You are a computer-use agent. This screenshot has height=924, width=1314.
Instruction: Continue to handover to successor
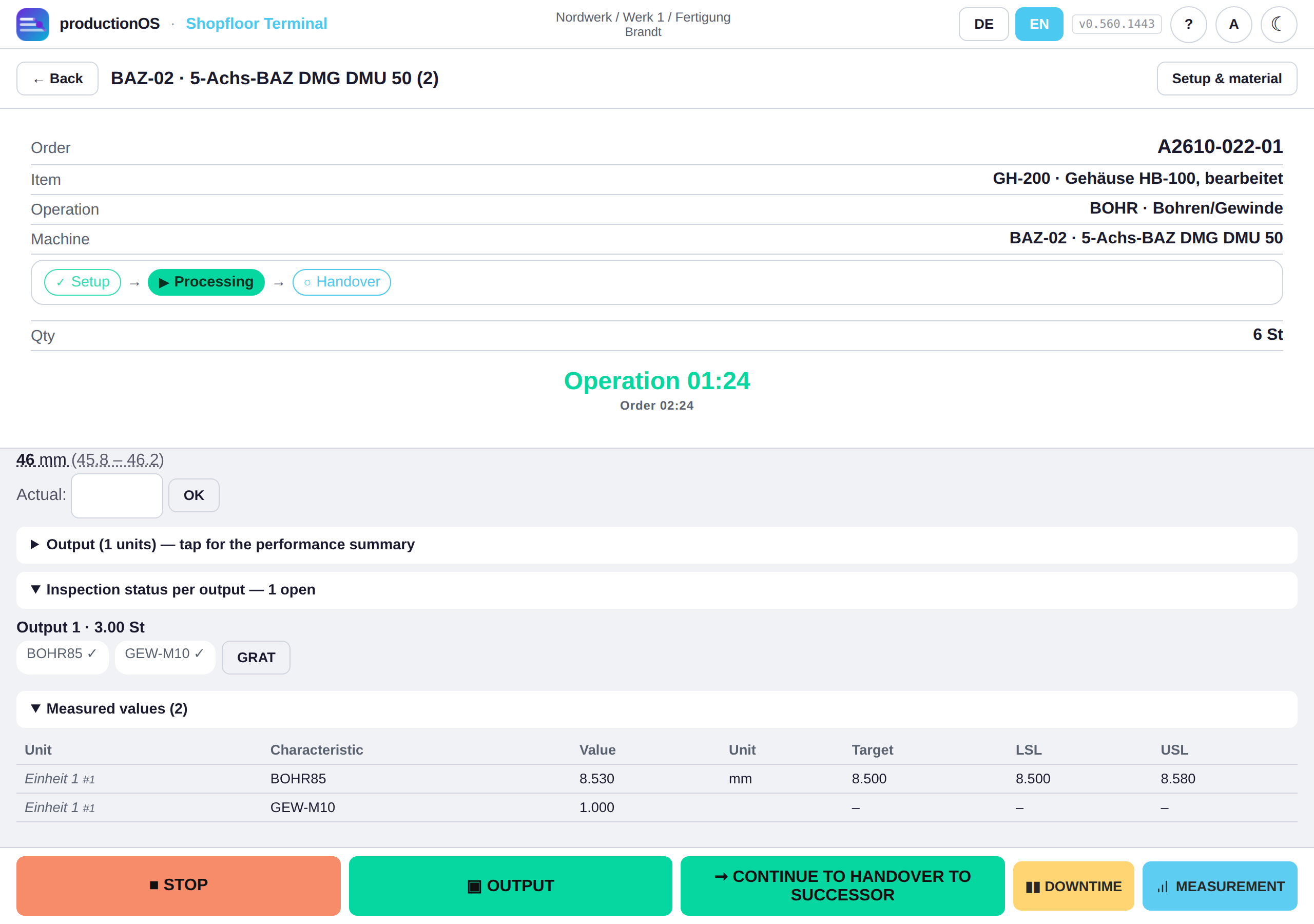(842, 885)
